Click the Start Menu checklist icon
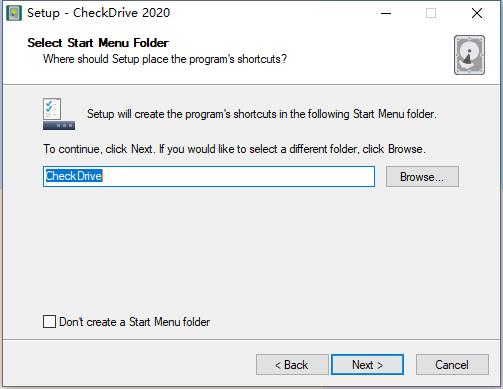The height and width of the screenshot is (389, 503). (59, 114)
